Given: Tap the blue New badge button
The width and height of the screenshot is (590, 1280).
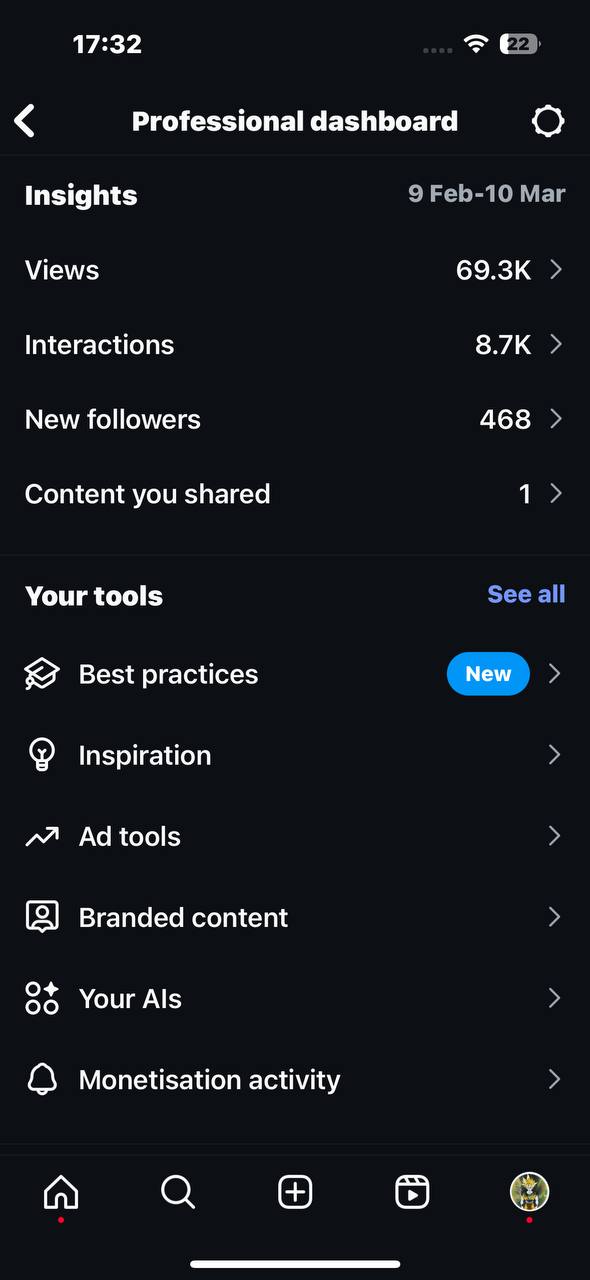Looking at the screenshot, I should click(x=488, y=674).
